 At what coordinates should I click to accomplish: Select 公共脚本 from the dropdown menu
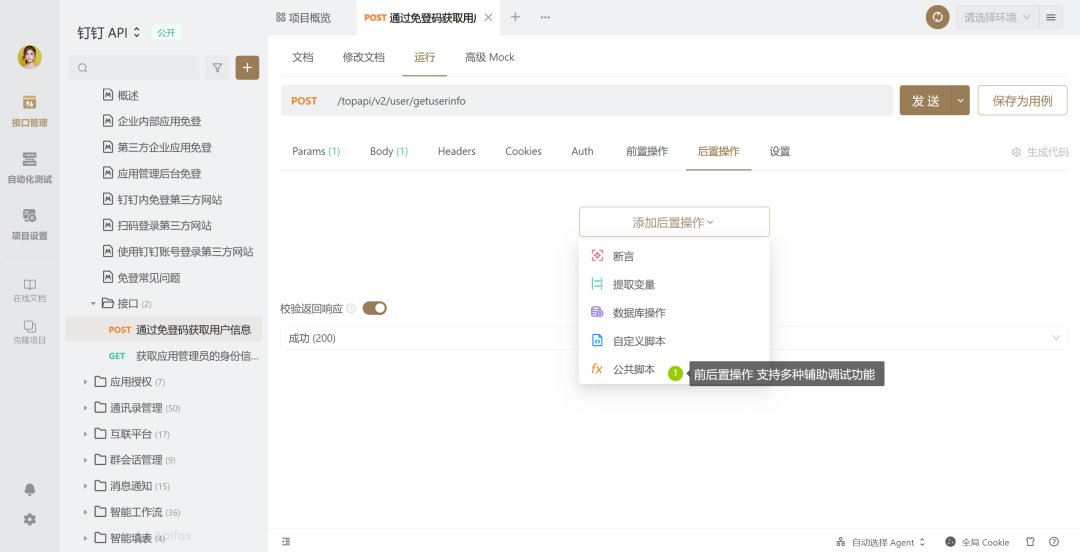pyautogui.click(x=674, y=369)
